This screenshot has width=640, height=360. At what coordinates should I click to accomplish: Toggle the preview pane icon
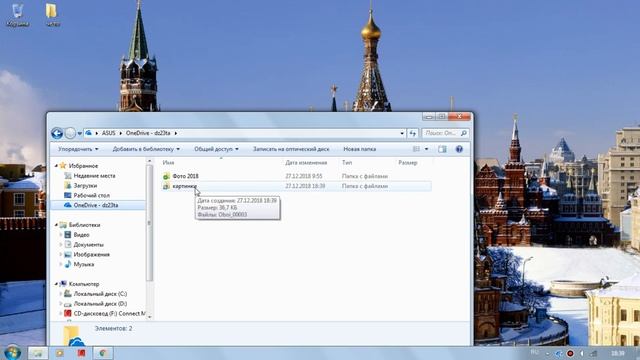[442, 149]
